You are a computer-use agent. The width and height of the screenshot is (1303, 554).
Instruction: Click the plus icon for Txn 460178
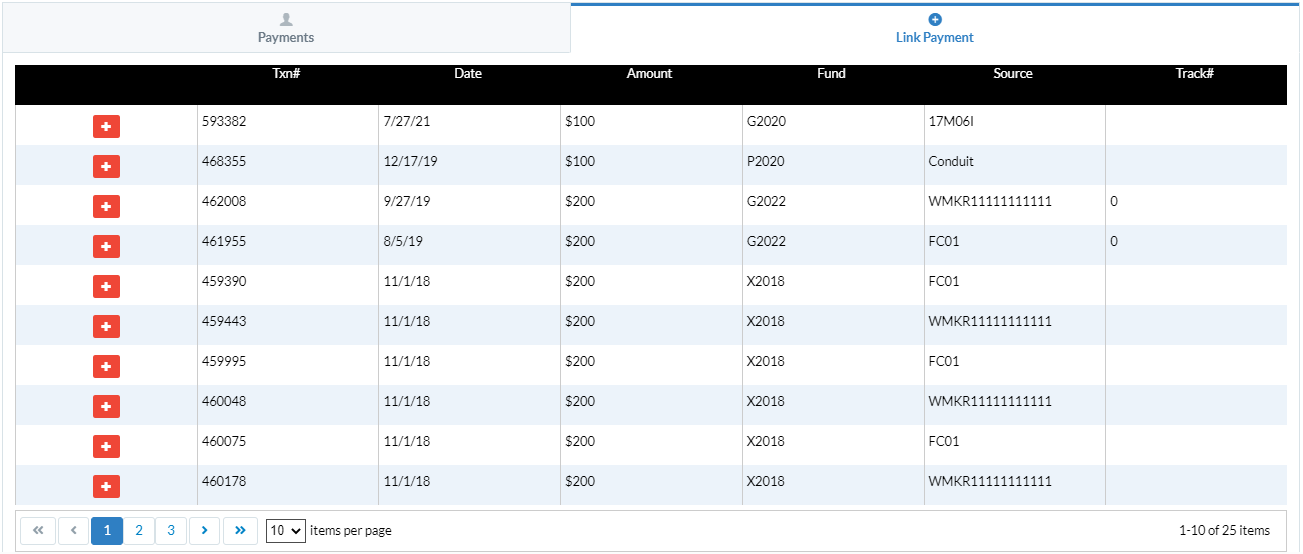(x=106, y=486)
